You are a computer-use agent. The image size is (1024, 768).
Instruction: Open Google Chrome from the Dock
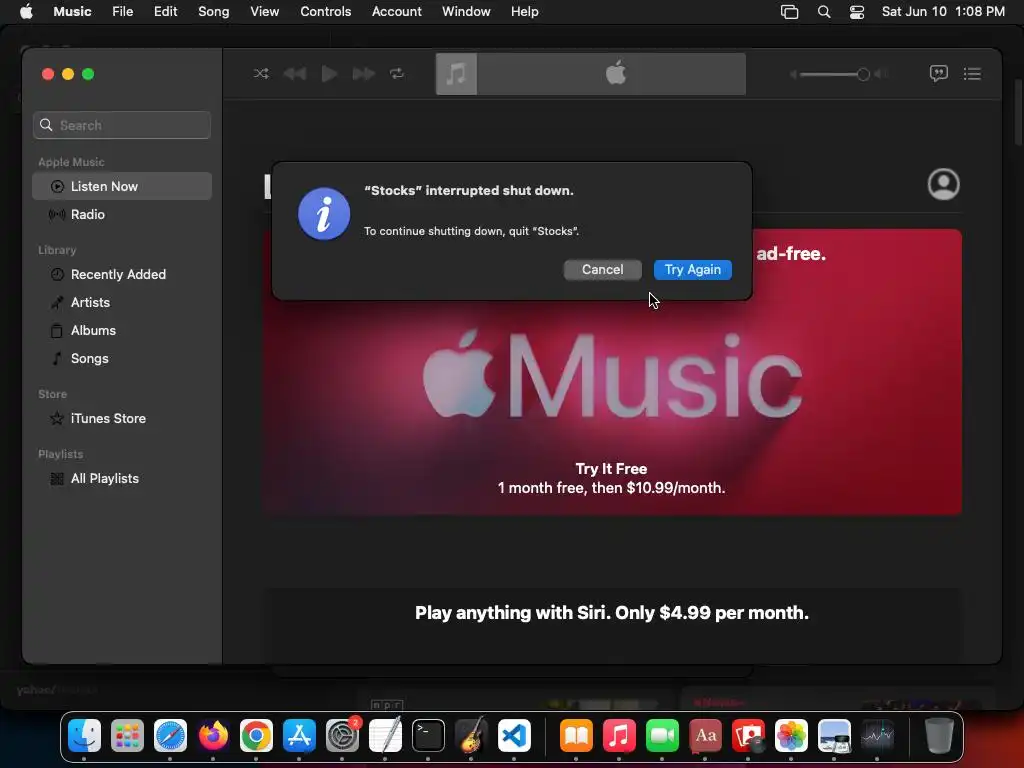256,736
